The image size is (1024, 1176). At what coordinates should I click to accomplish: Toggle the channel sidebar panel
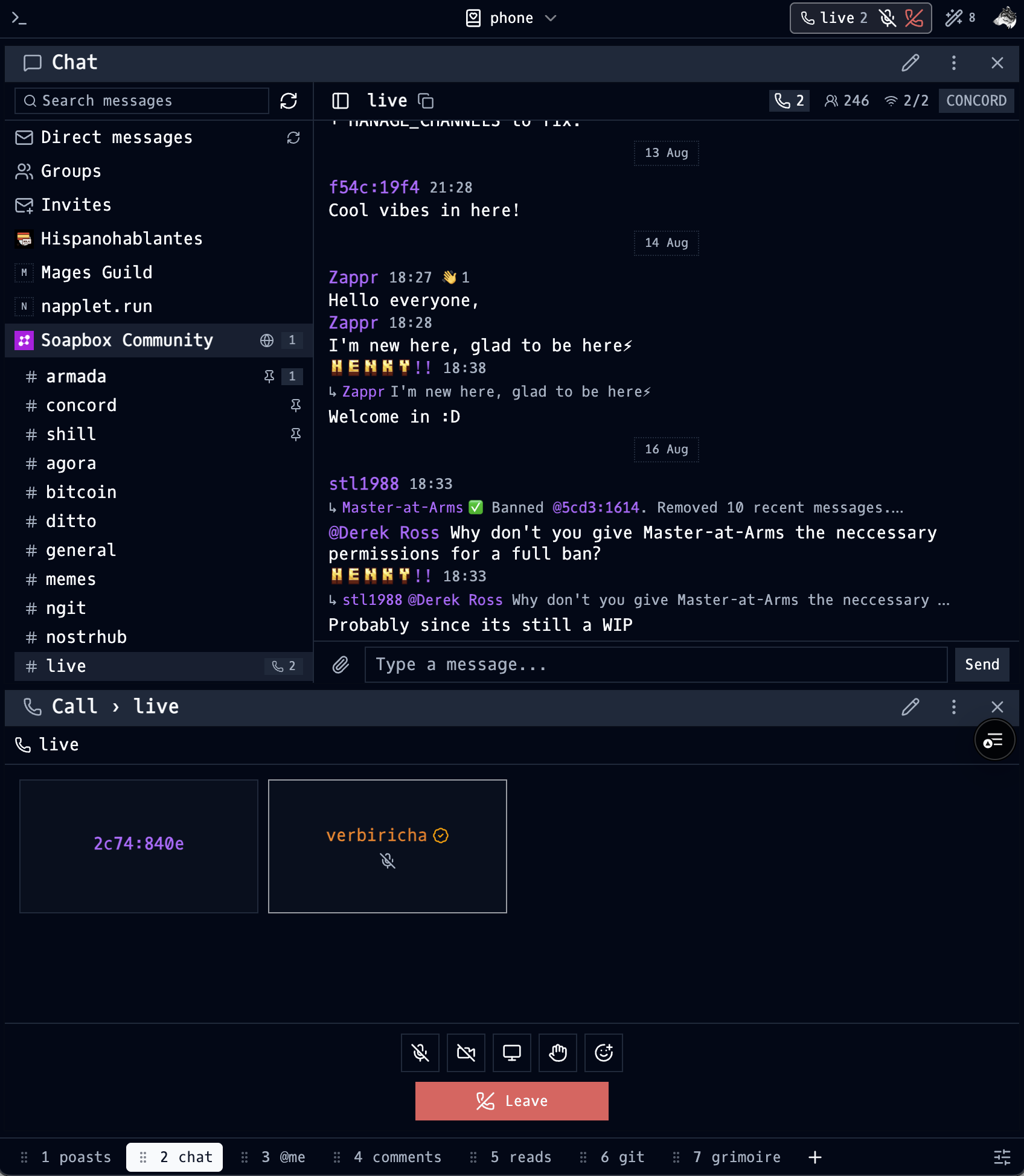[x=341, y=101]
